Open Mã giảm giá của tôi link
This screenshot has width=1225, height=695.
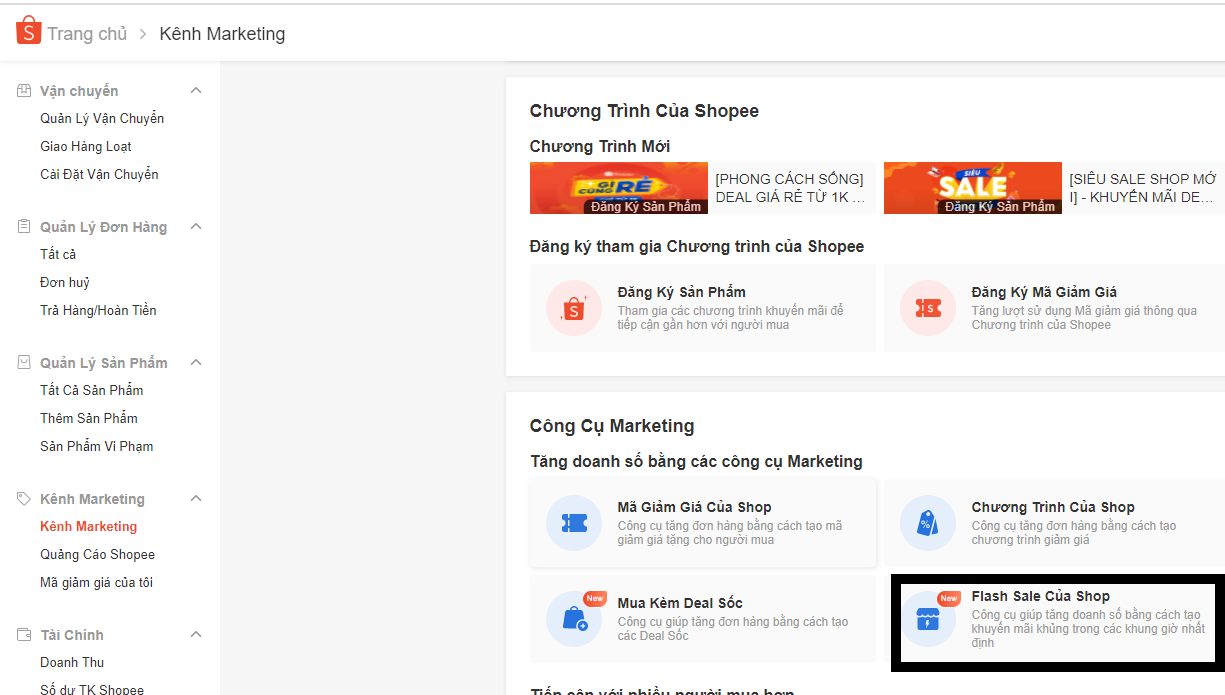pos(96,583)
